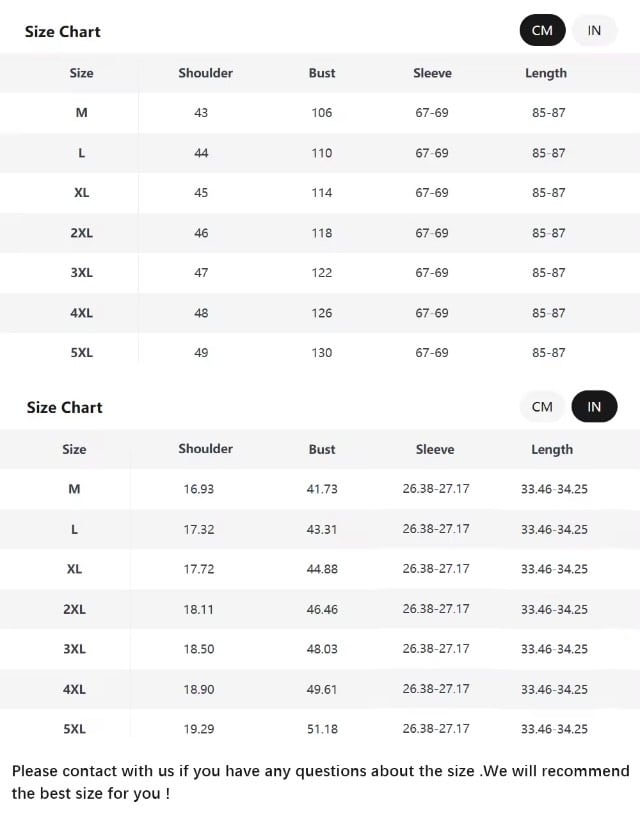Click the active black IN toggle button

click(x=594, y=407)
